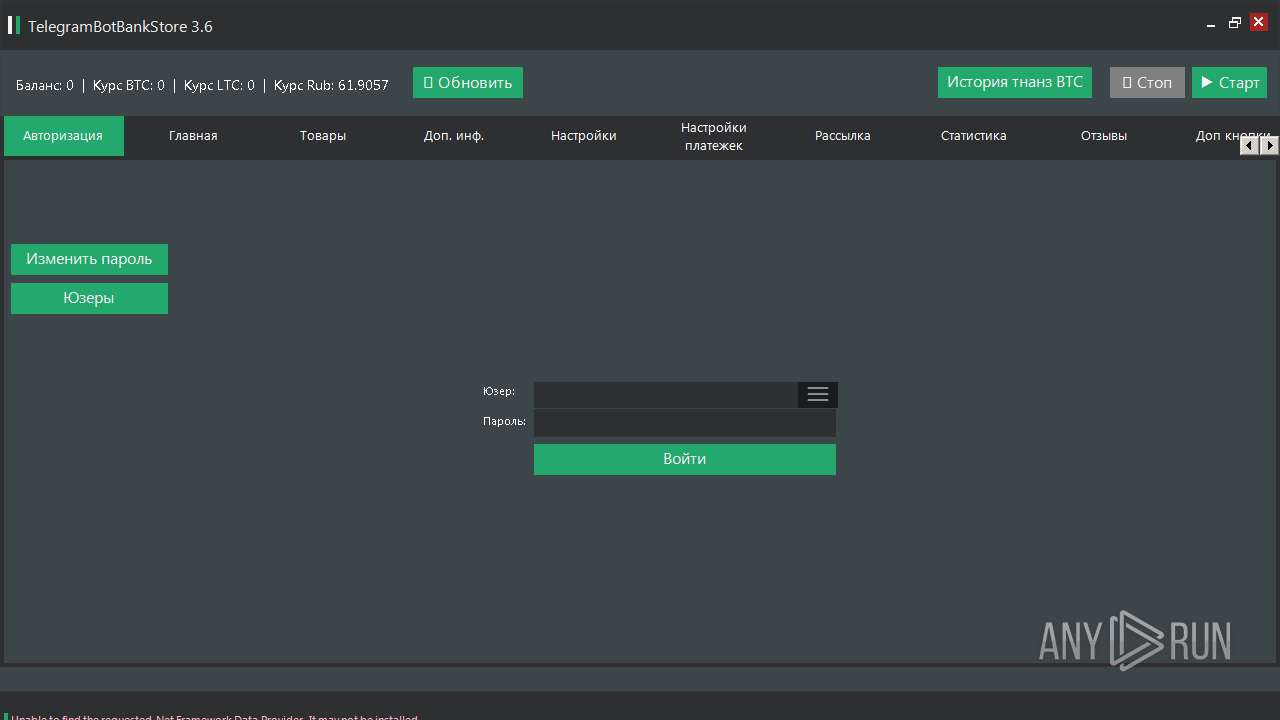Select the Отзывы tab

(1103, 136)
